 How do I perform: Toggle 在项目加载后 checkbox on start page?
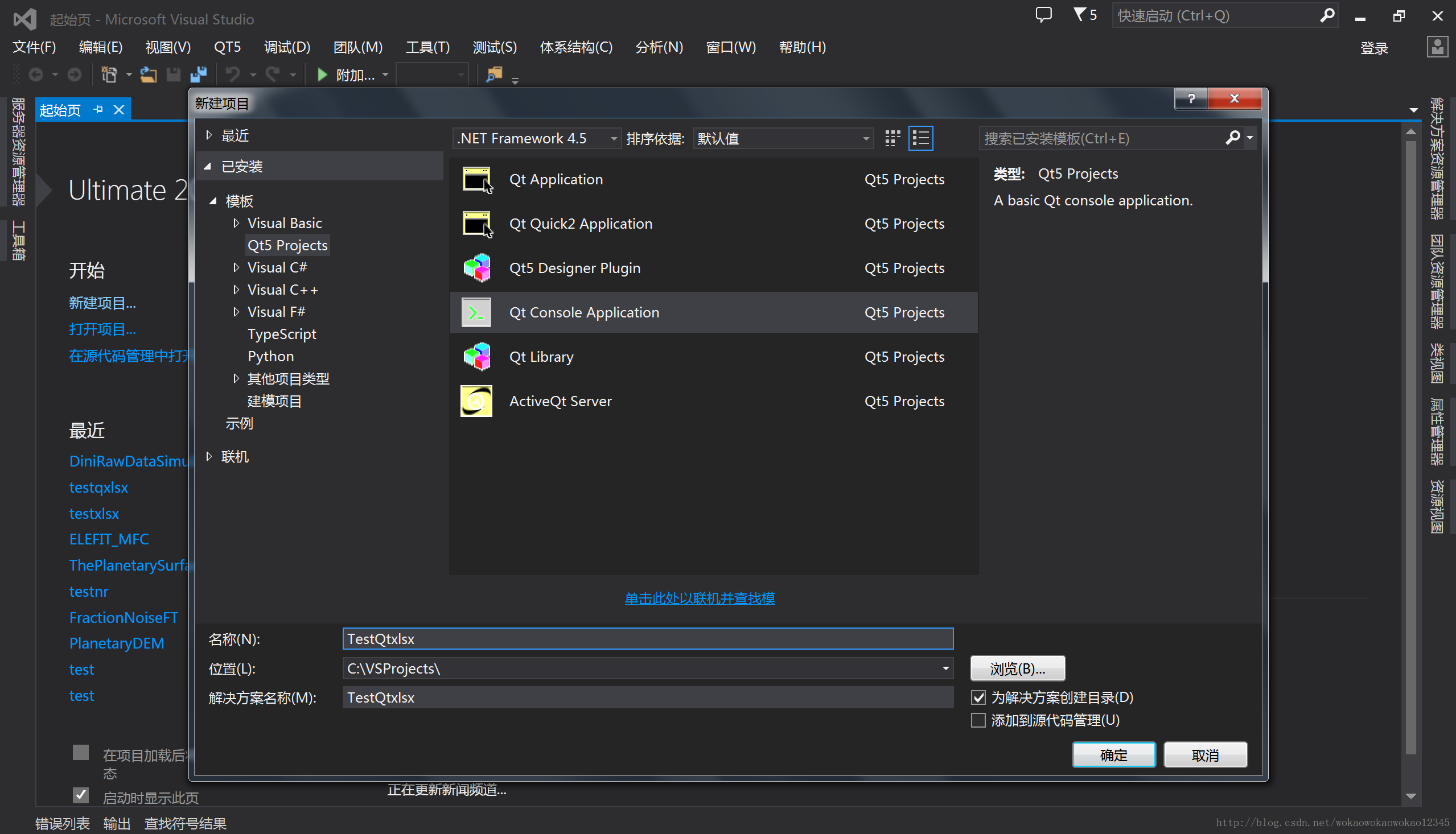(x=81, y=753)
